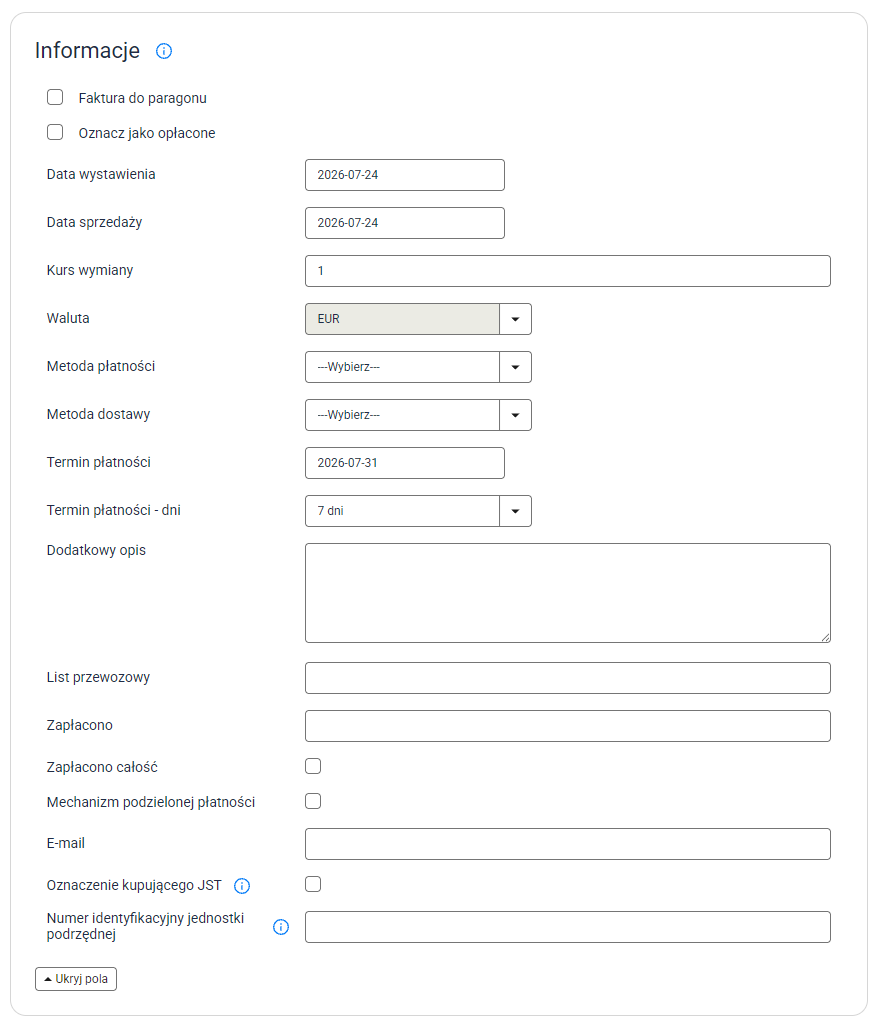The height and width of the screenshot is (1027, 880).
Task: Focus the List przewozowy field
Action: pos(568,678)
